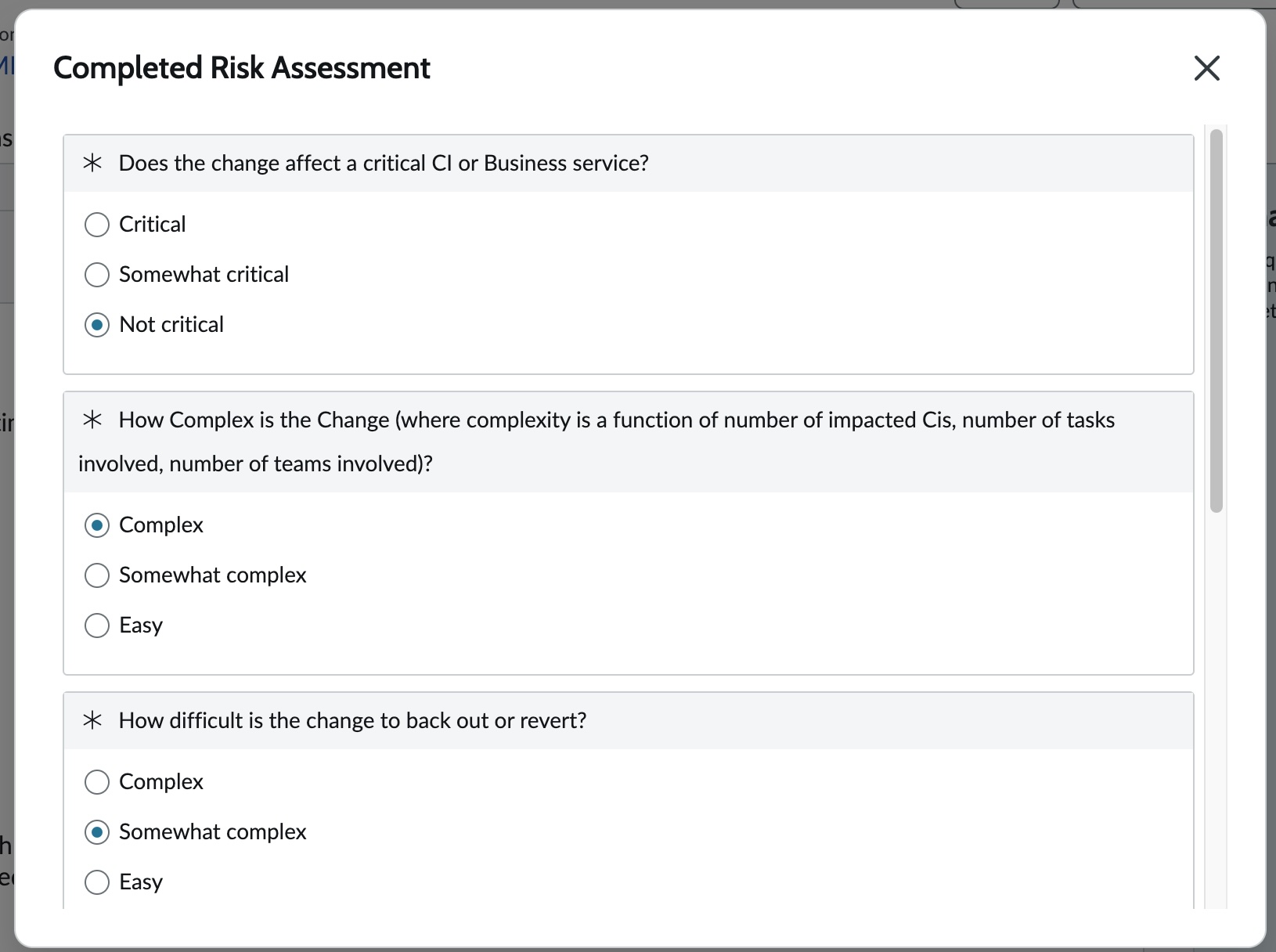Viewport: 1276px width, 952px height.
Task: Select Complex for back out difficulty
Action: tap(96, 782)
